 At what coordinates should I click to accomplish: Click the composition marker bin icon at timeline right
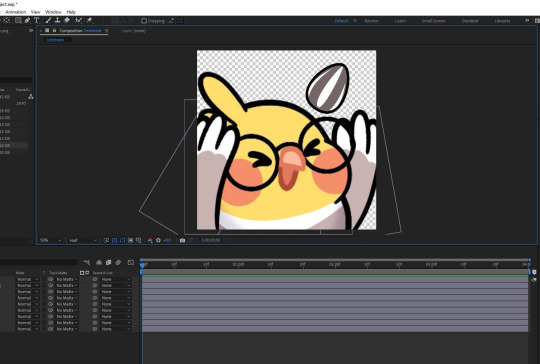tap(534, 272)
